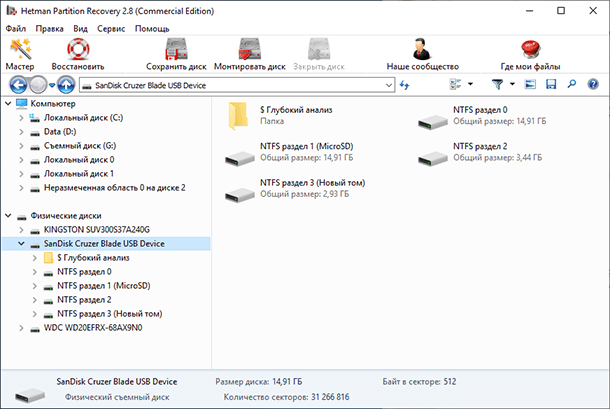Viewport: 610px width, 409px height.
Task: Click the Восстановить lifebuoy icon
Action: pos(78,49)
